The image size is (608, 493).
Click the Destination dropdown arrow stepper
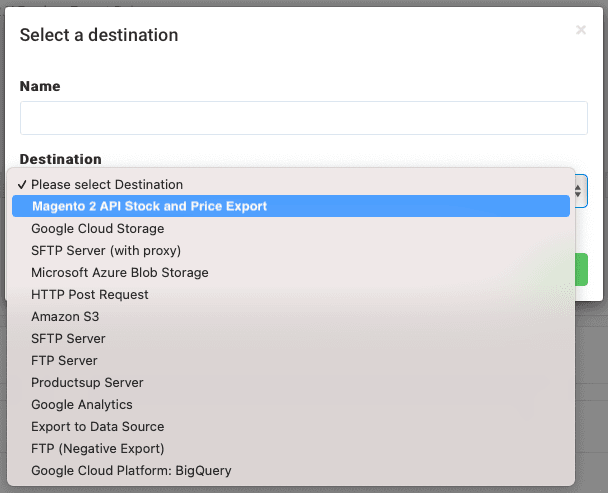[578, 188]
